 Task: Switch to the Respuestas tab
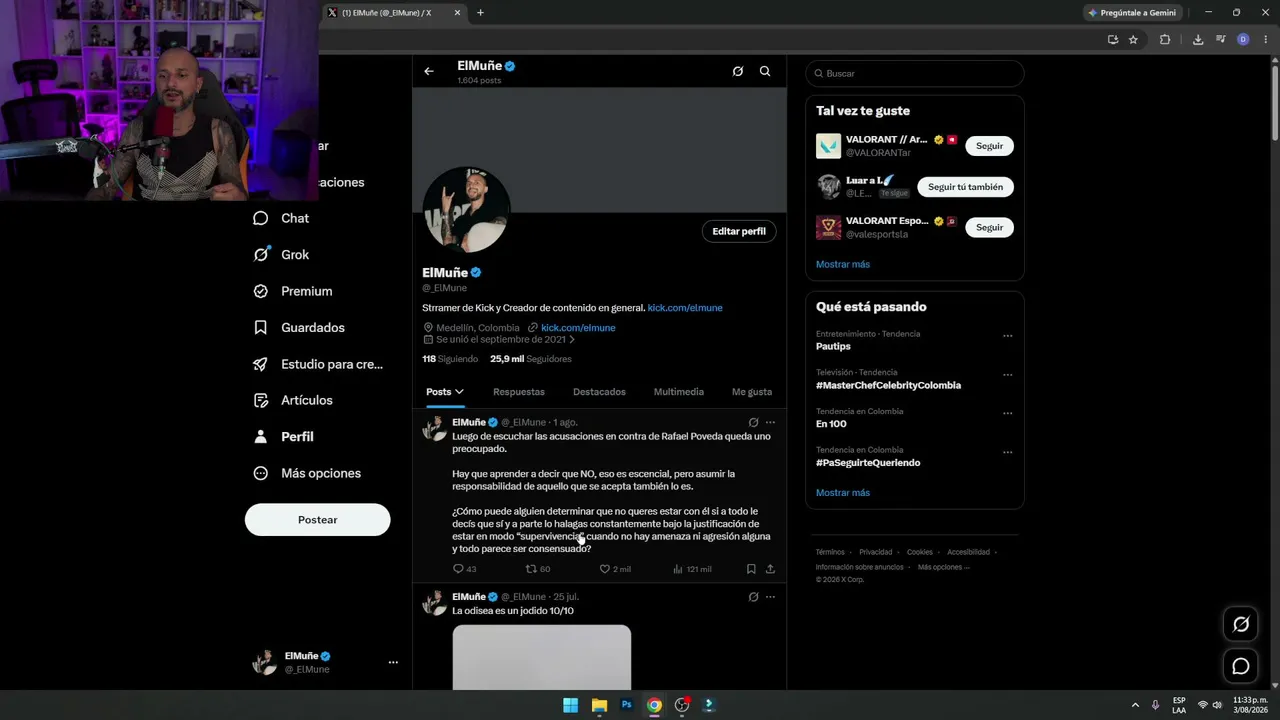pos(519,392)
